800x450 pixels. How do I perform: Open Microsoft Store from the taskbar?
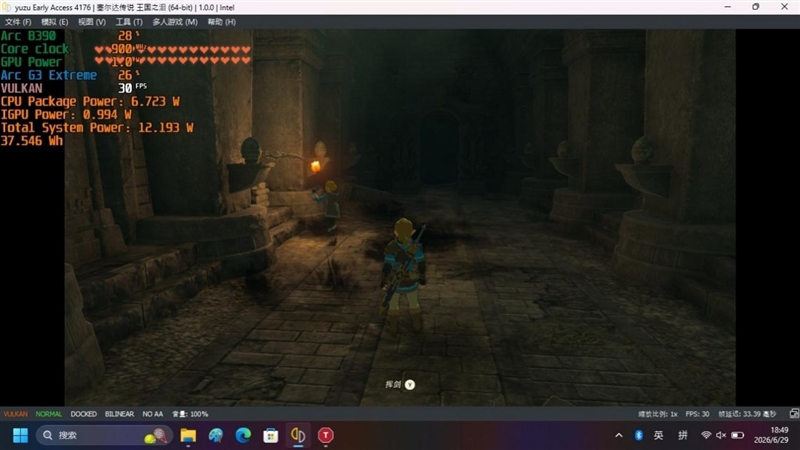pos(270,435)
